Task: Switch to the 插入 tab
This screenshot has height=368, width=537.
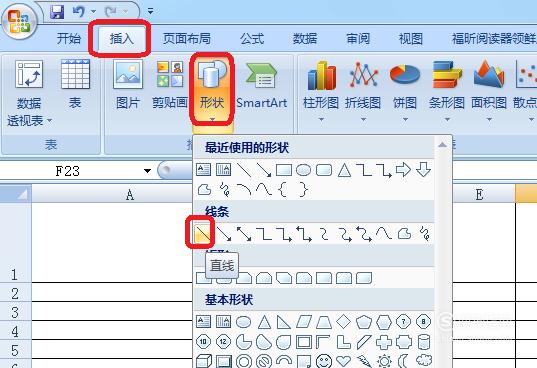Action: (121, 38)
